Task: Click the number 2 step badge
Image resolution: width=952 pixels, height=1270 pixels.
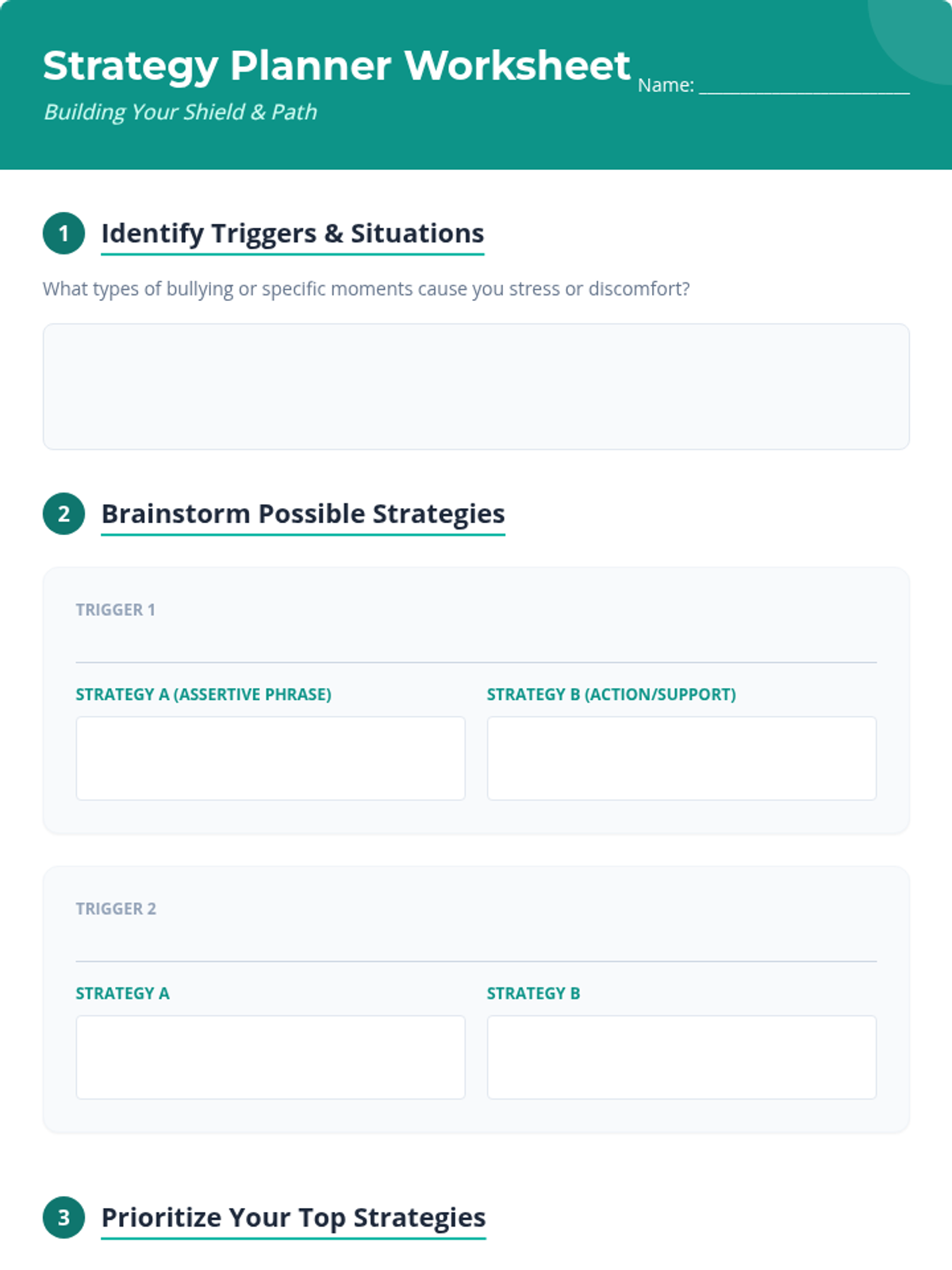Action: 63,514
